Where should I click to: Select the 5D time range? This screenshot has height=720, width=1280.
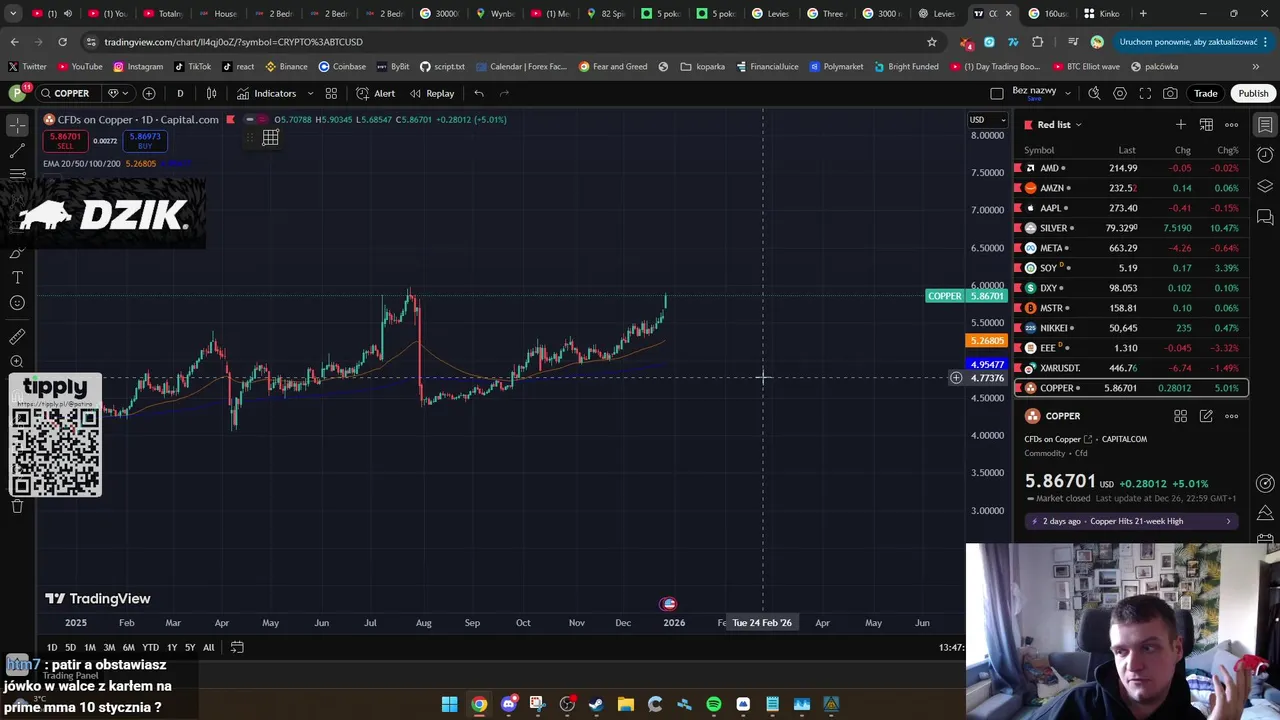click(70, 647)
